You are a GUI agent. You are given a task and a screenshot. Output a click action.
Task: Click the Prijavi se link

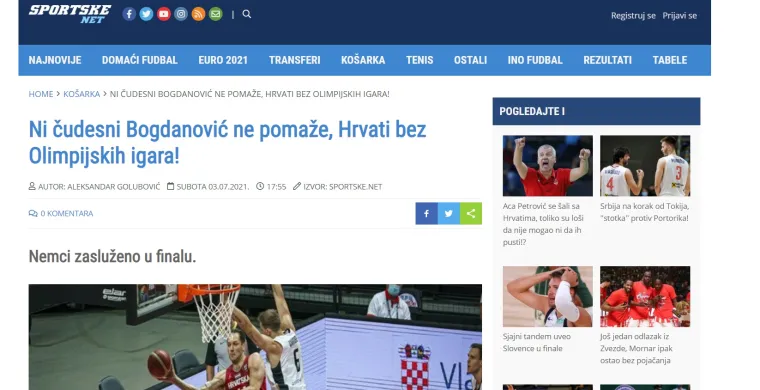(680, 16)
